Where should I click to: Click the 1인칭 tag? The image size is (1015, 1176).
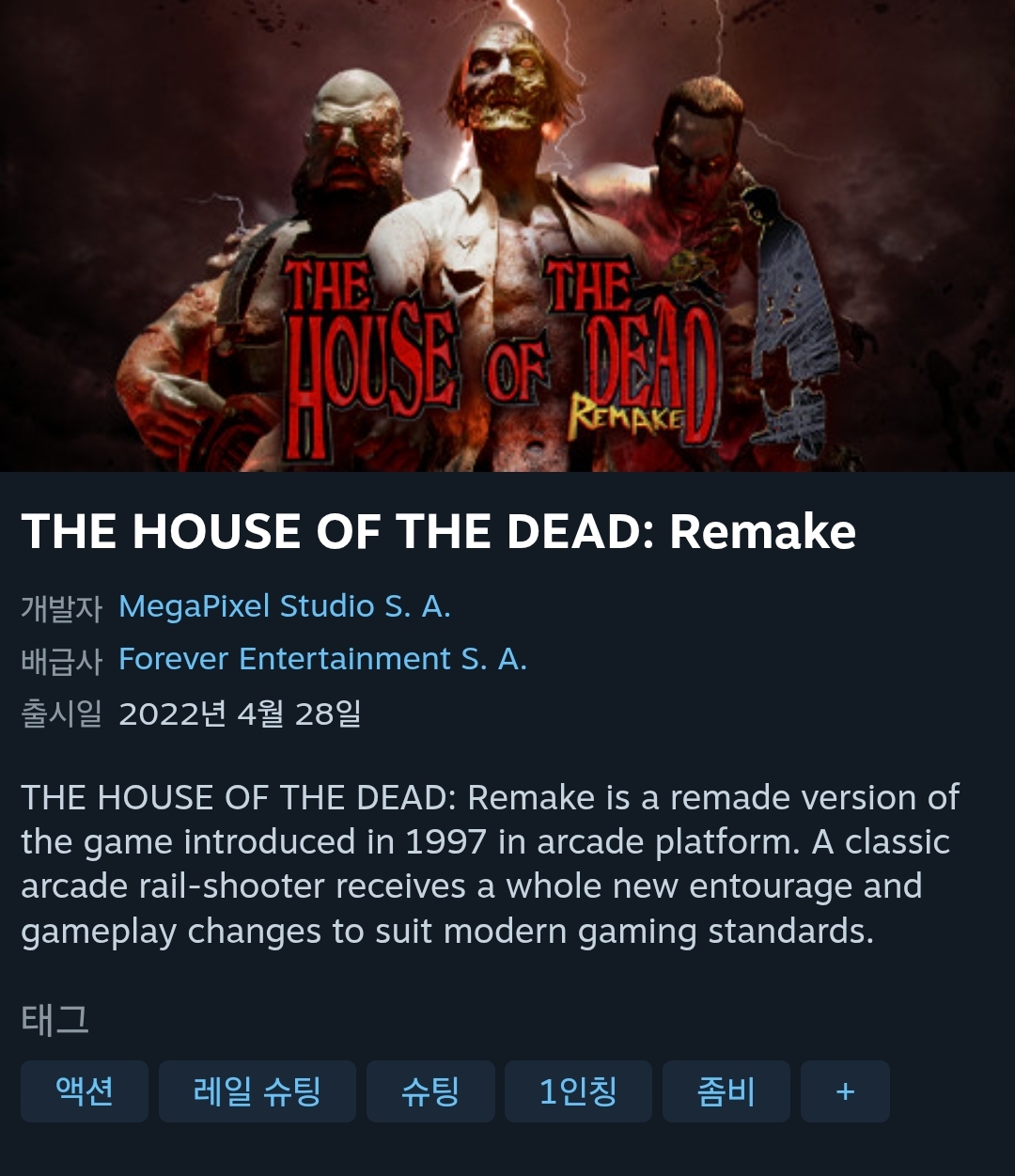(x=578, y=1091)
